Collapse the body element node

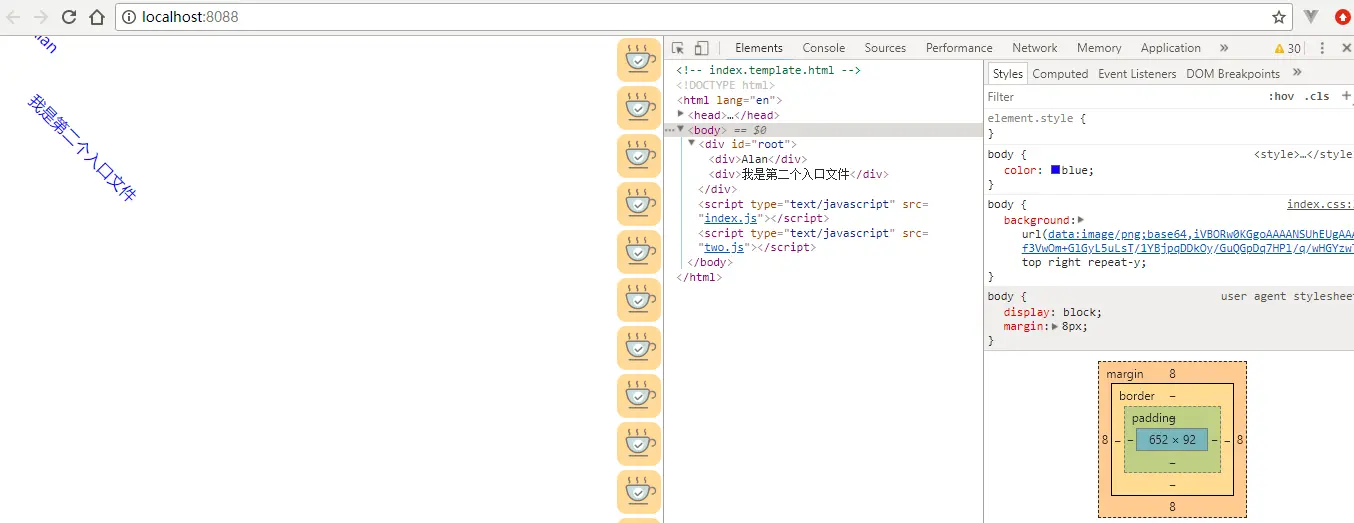(x=681, y=129)
